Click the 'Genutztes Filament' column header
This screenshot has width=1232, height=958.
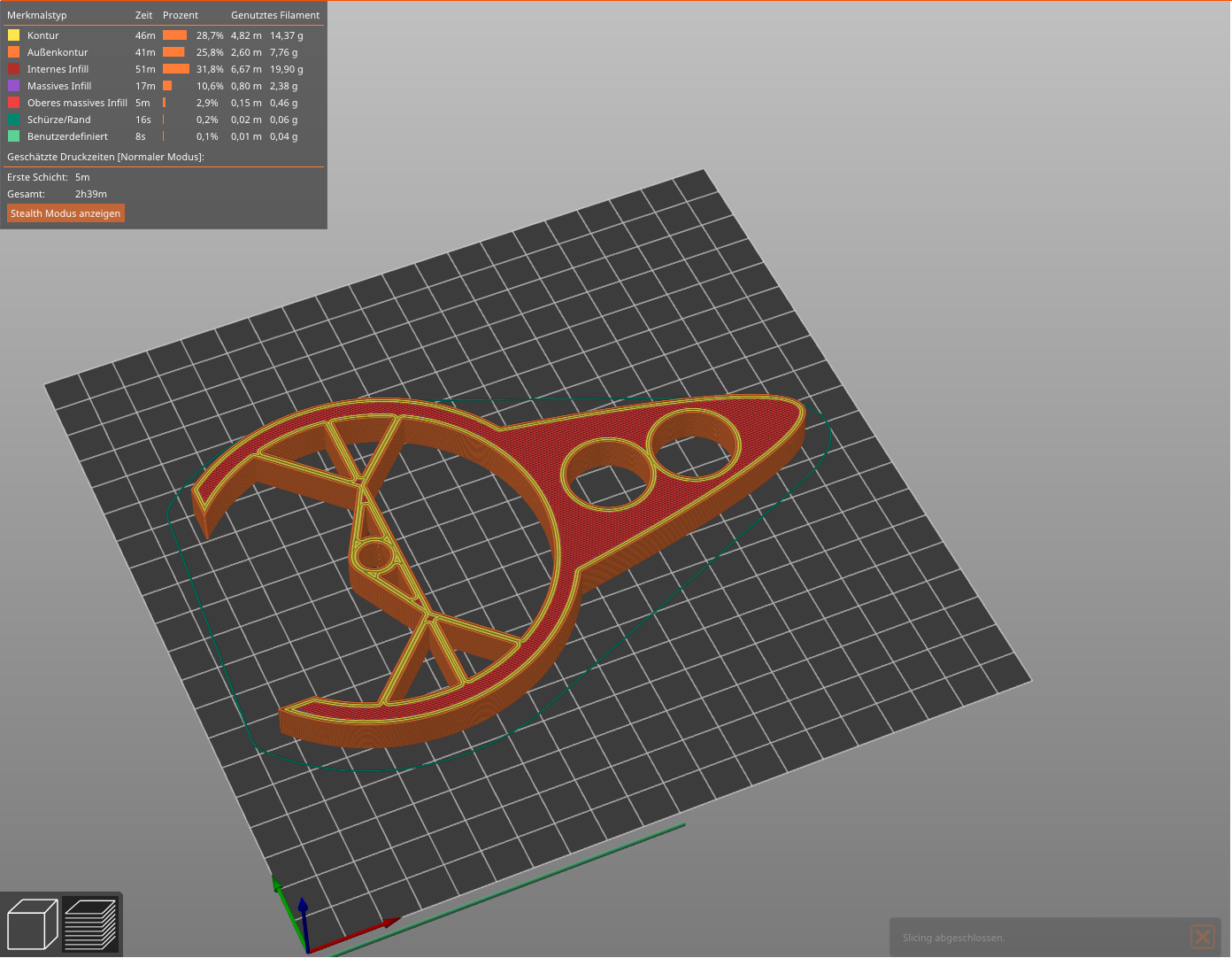click(275, 15)
